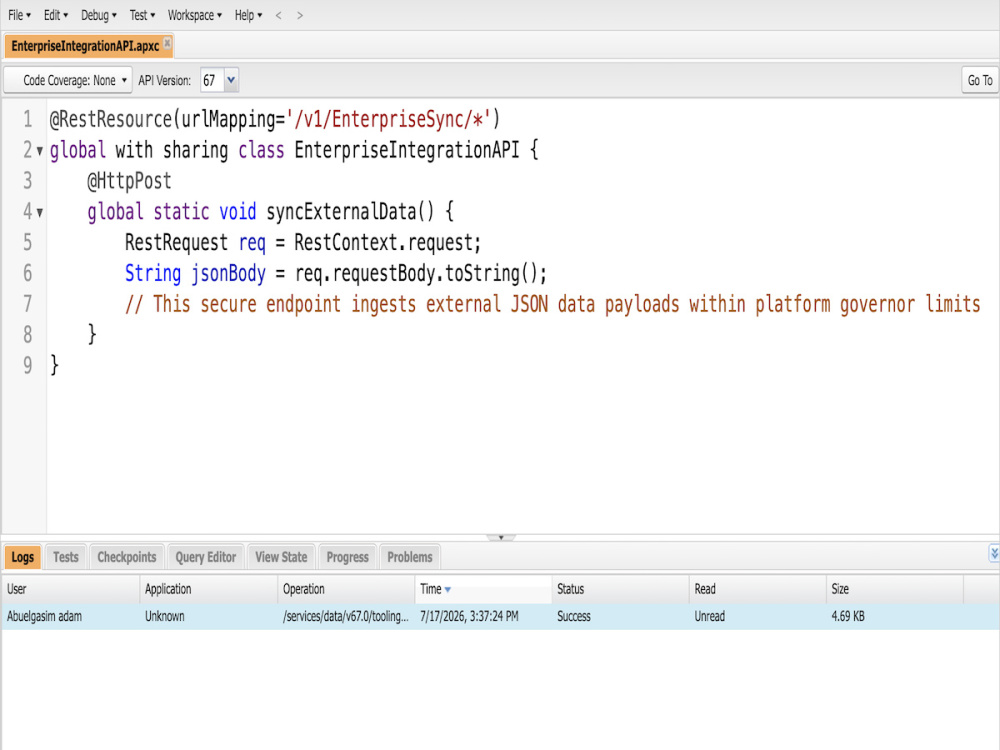Open the Edit menu
The height and width of the screenshot is (750, 1000).
pos(55,15)
